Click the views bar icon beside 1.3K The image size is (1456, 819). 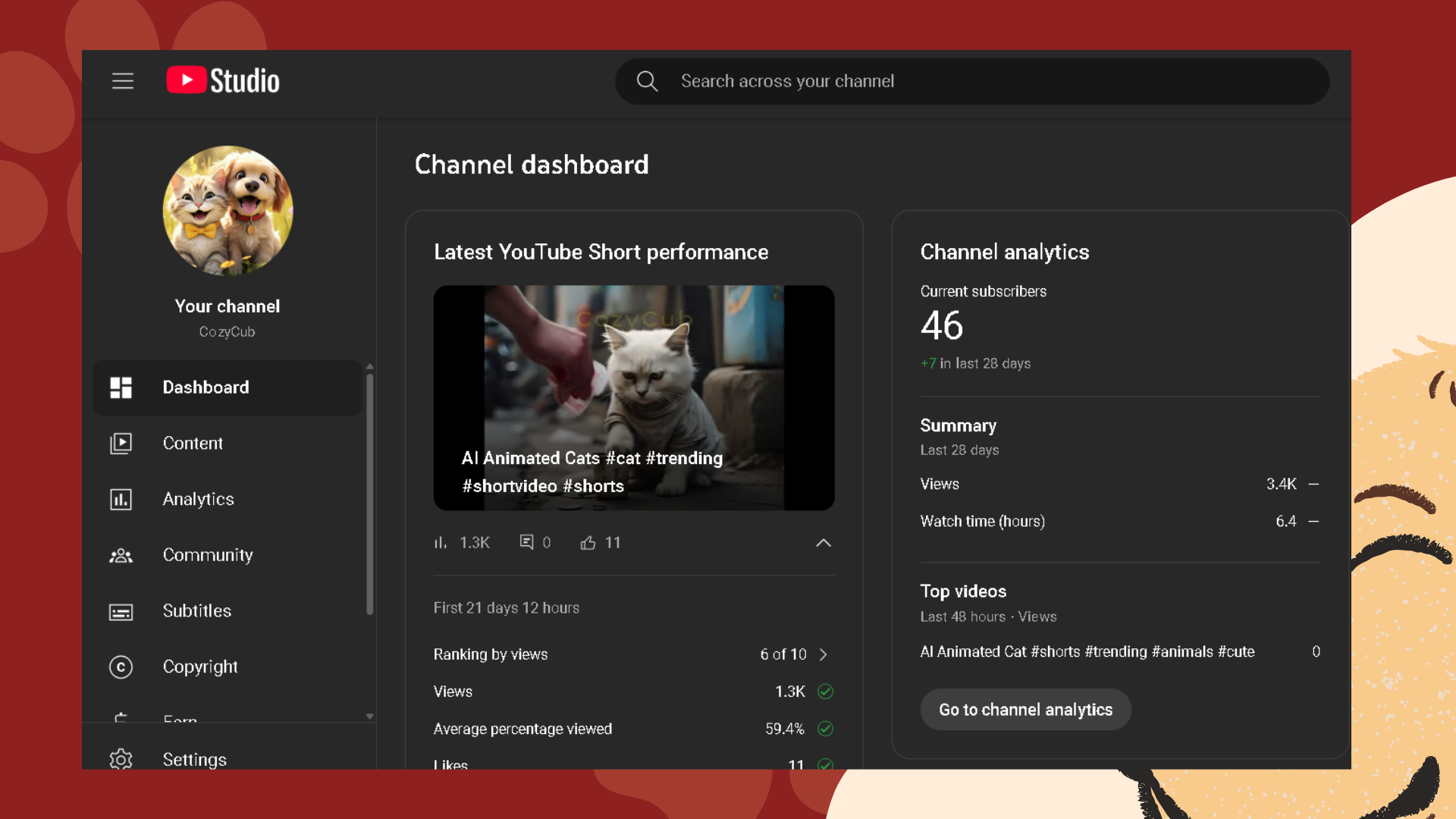pyautogui.click(x=440, y=542)
